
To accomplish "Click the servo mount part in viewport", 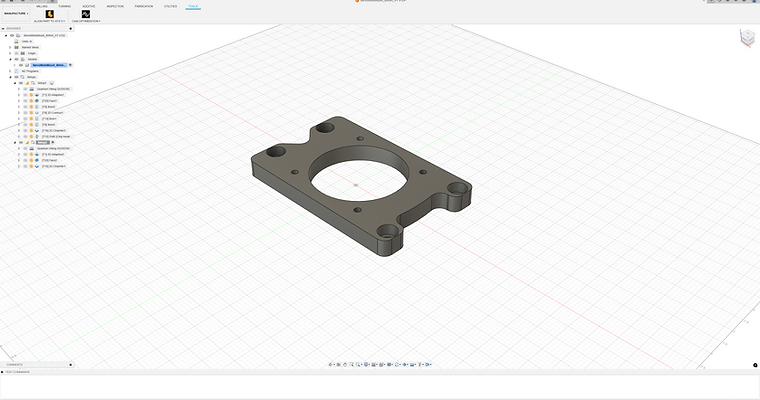I will point(361,186).
